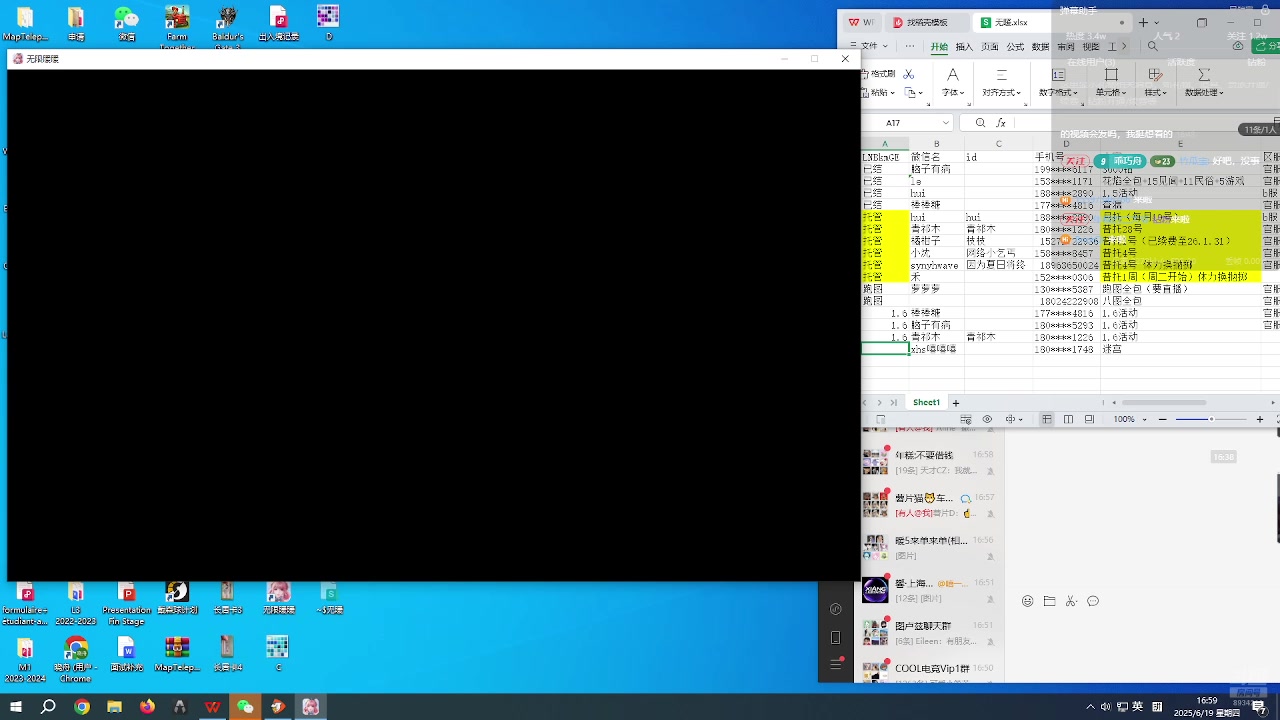The image size is (1280, 720).
Task: Open Chrome from the taskbar
Action: [82, 707]
